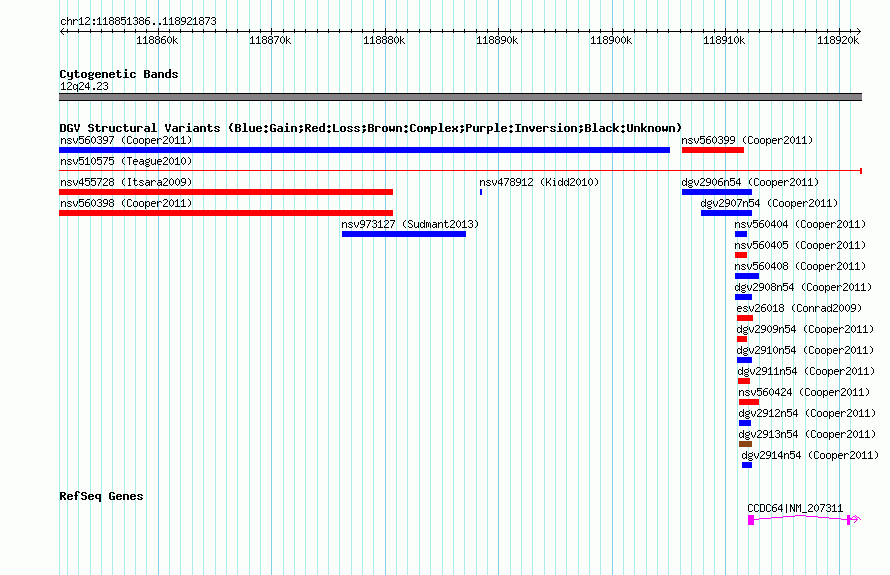Viewport: 890px width, 575px height.
Task: Select the red nsv560424 loss bar
Action: tap(749, 402)
